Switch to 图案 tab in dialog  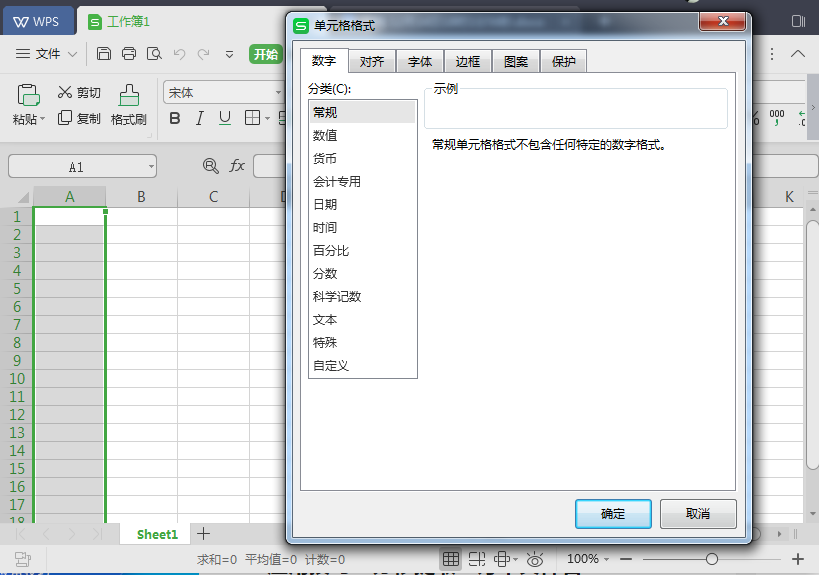(516, 62)
